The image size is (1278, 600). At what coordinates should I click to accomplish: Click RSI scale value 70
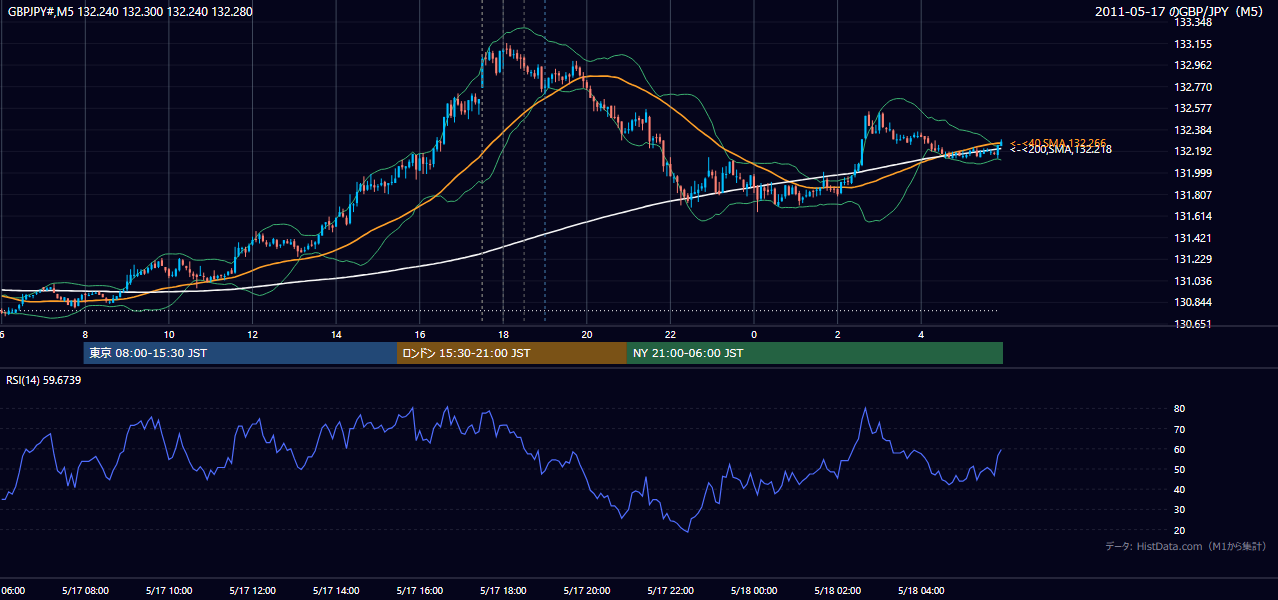(1180, 429)
